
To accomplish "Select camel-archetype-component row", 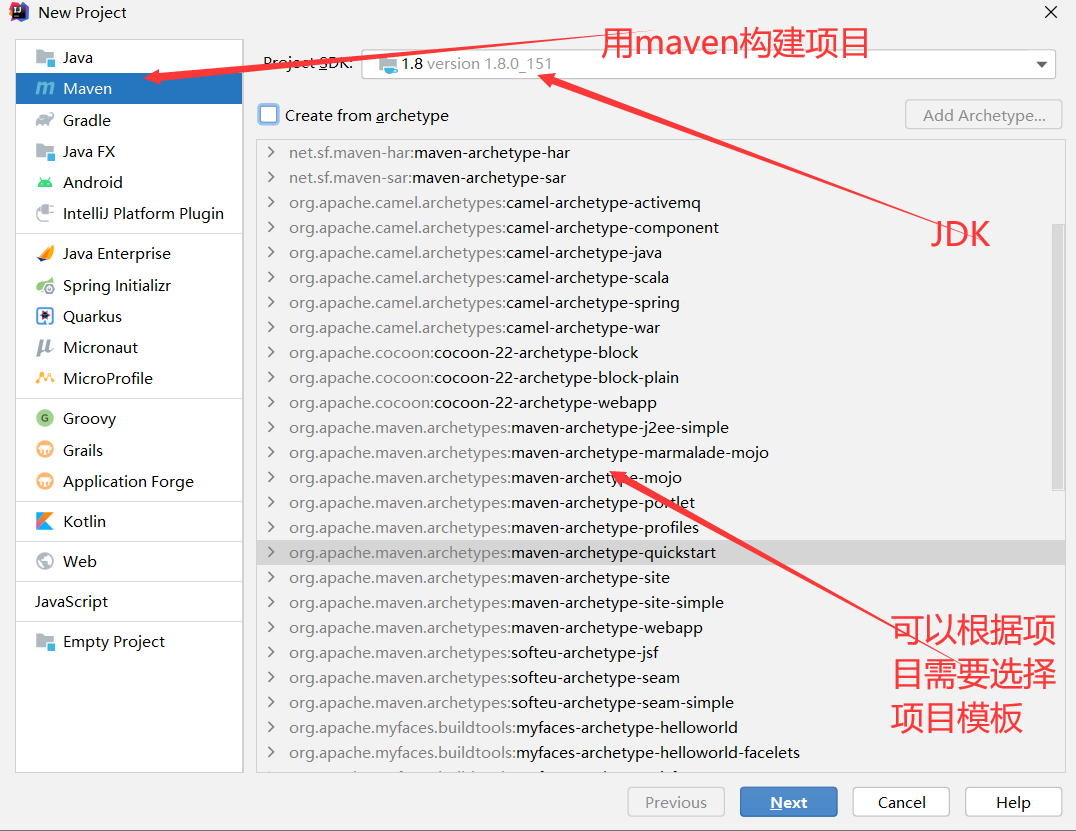I will [x=661, y=227].
